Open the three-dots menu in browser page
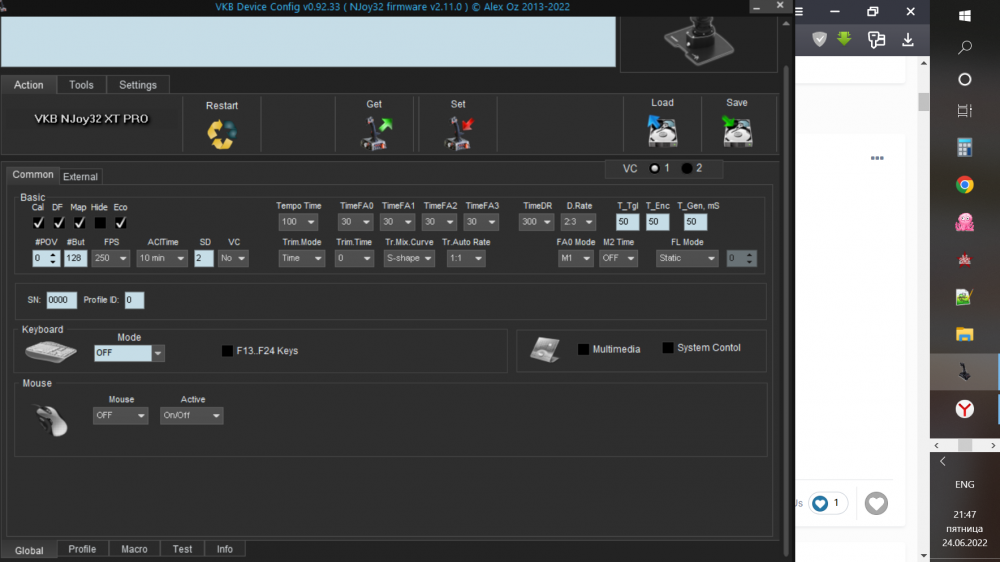This screenshot has width=1000, height=562. [x=877, y=158]
